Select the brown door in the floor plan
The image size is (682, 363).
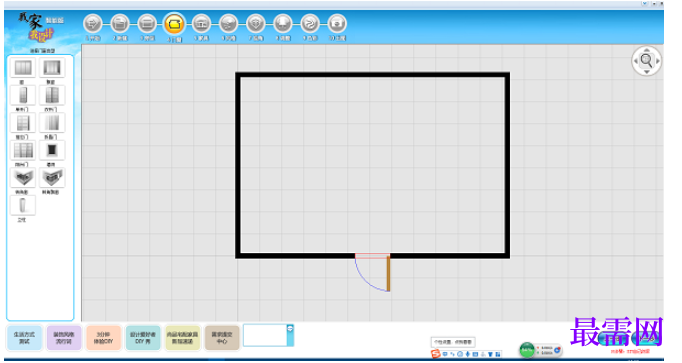pyautogui.click(x=388, y=273)
